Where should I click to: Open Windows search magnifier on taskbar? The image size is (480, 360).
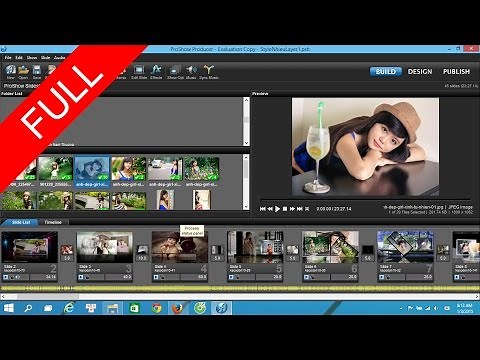[x=28, y=308]
